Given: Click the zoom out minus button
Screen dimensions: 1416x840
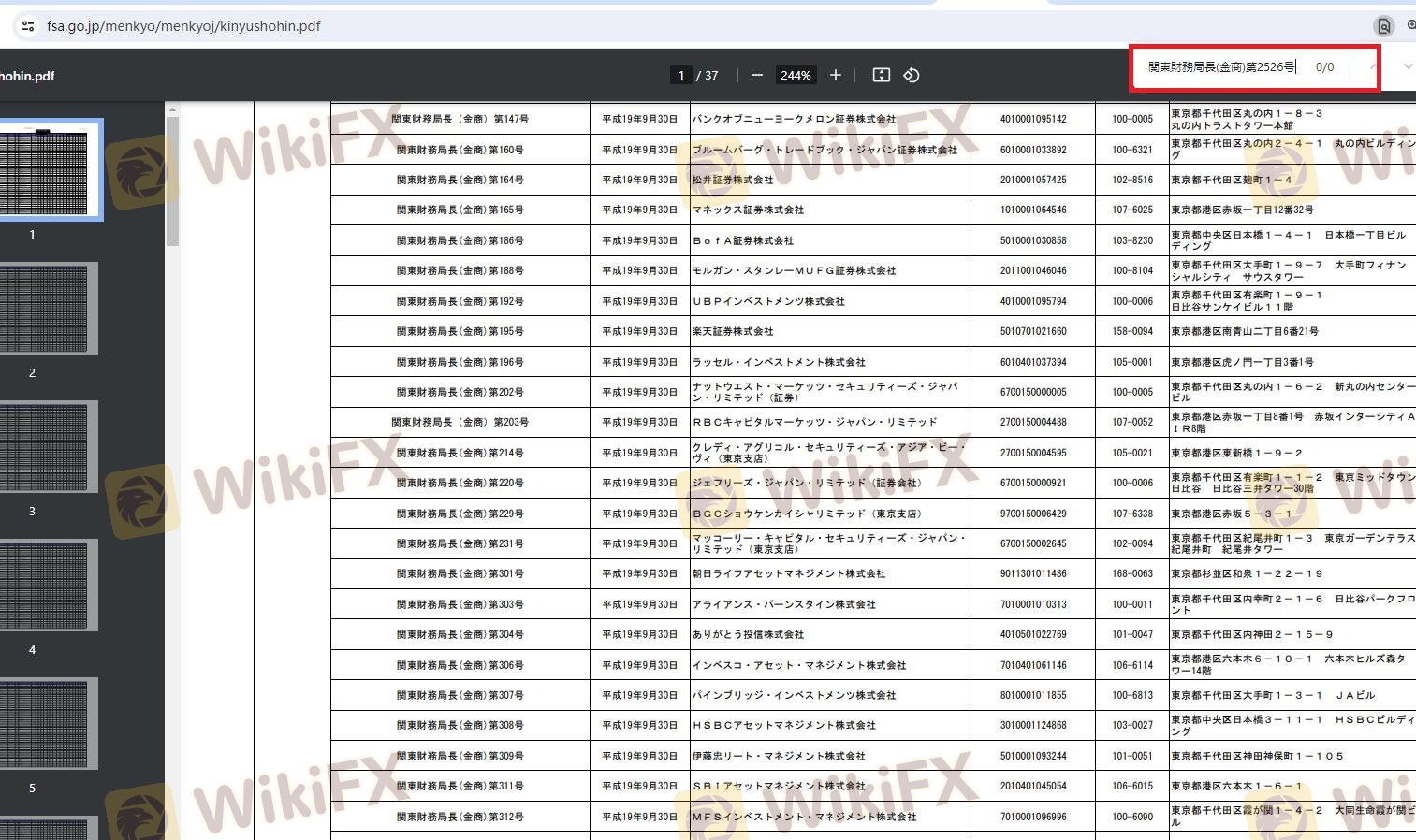Looking at the screenshot, I should point(757,75).
